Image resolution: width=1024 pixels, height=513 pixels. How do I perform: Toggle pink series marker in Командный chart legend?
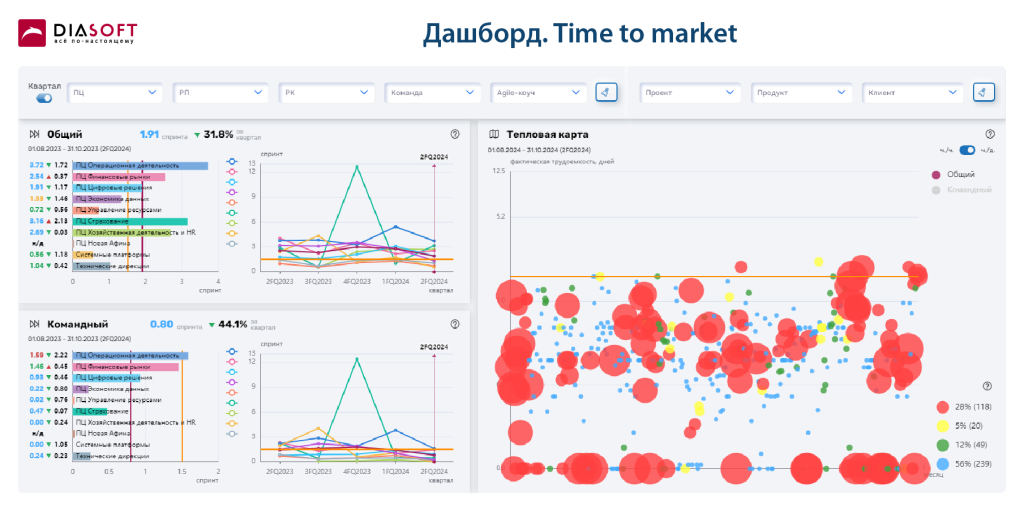[232, 362]
